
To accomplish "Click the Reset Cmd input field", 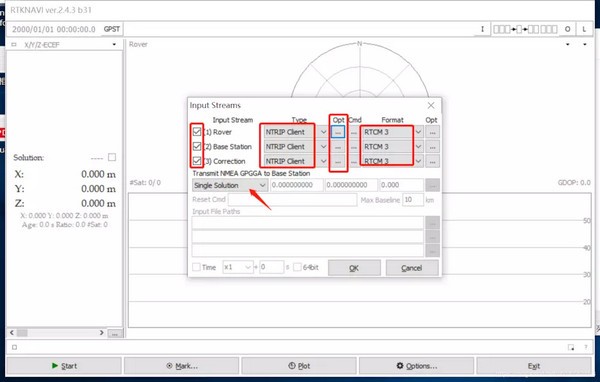I will (292, 200).
